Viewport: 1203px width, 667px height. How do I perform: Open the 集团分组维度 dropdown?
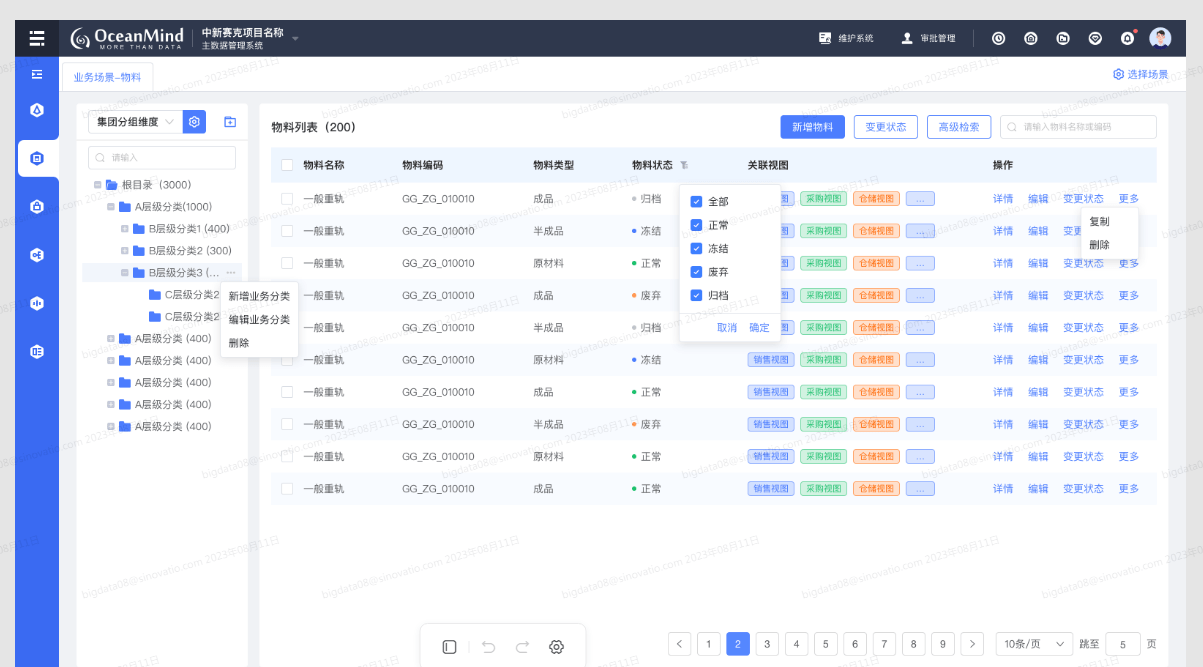[134, 122]
